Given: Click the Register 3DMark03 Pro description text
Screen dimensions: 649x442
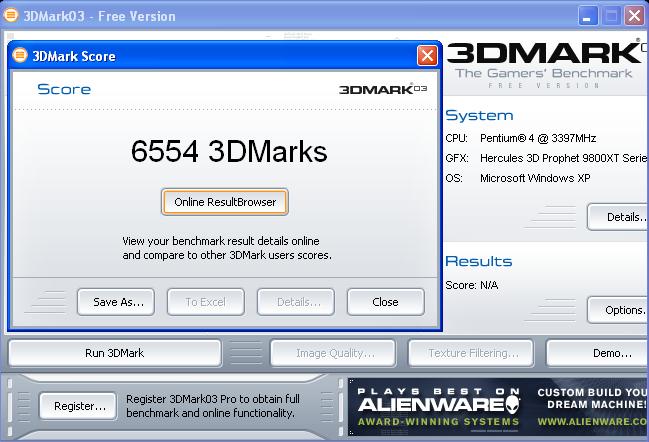Looking at the screenshot, I should 213,406.
